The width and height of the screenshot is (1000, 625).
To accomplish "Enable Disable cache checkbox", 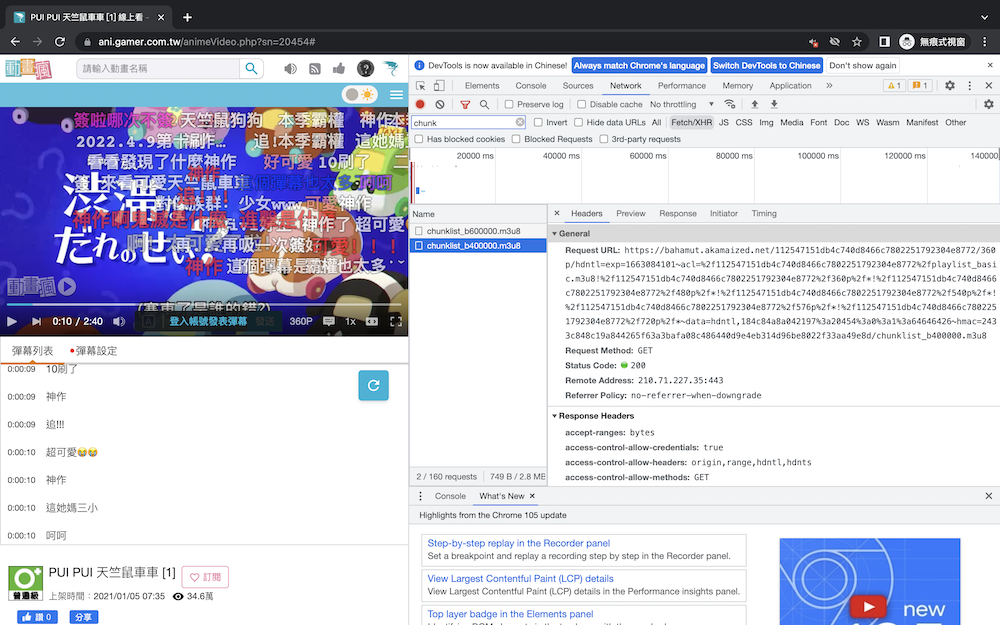I will coord(581,104).
